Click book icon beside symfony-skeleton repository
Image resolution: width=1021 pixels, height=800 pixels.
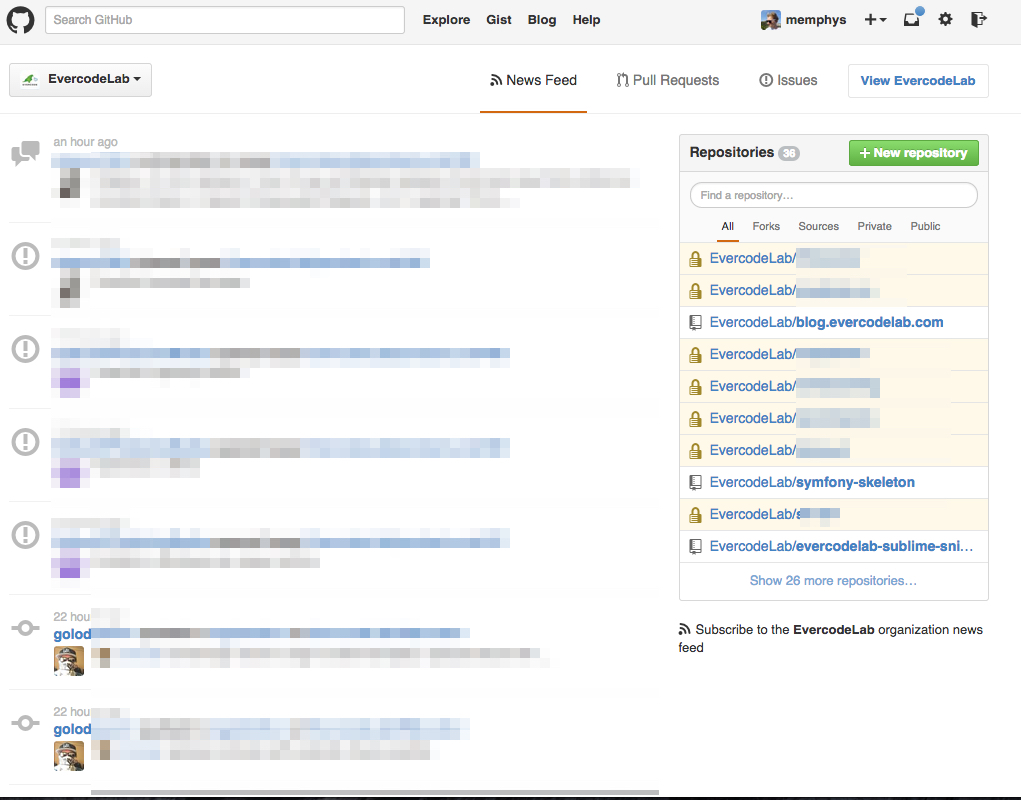[696, 482]
